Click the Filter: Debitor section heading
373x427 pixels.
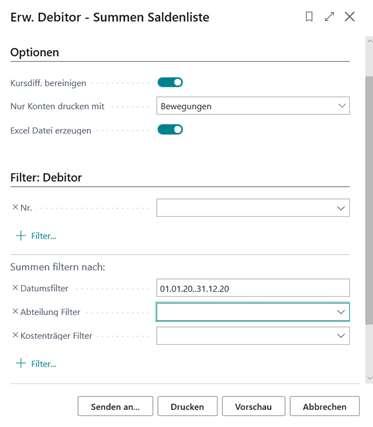46,177
